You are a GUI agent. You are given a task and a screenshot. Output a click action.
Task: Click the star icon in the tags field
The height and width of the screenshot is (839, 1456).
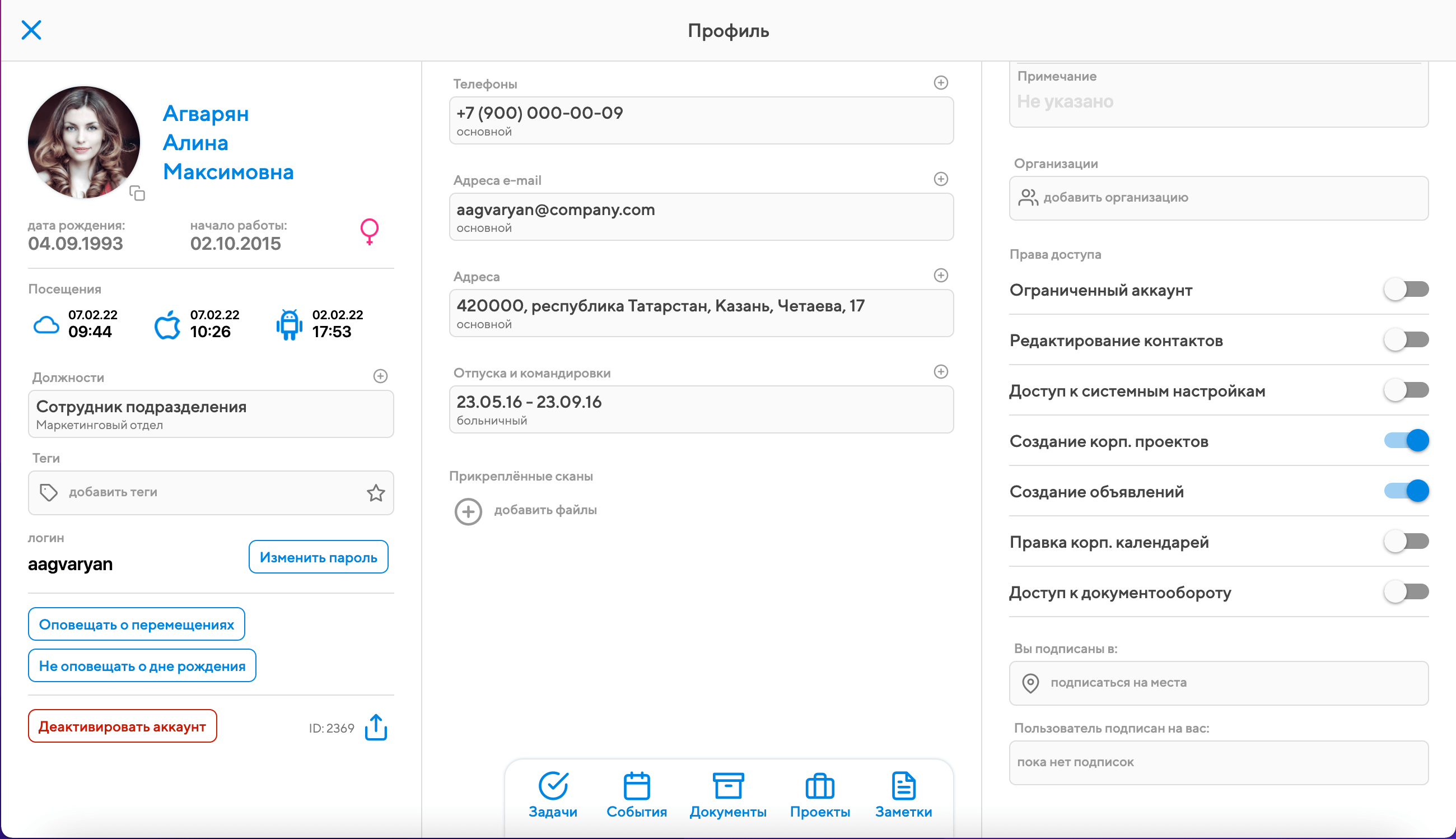point(376,493)
